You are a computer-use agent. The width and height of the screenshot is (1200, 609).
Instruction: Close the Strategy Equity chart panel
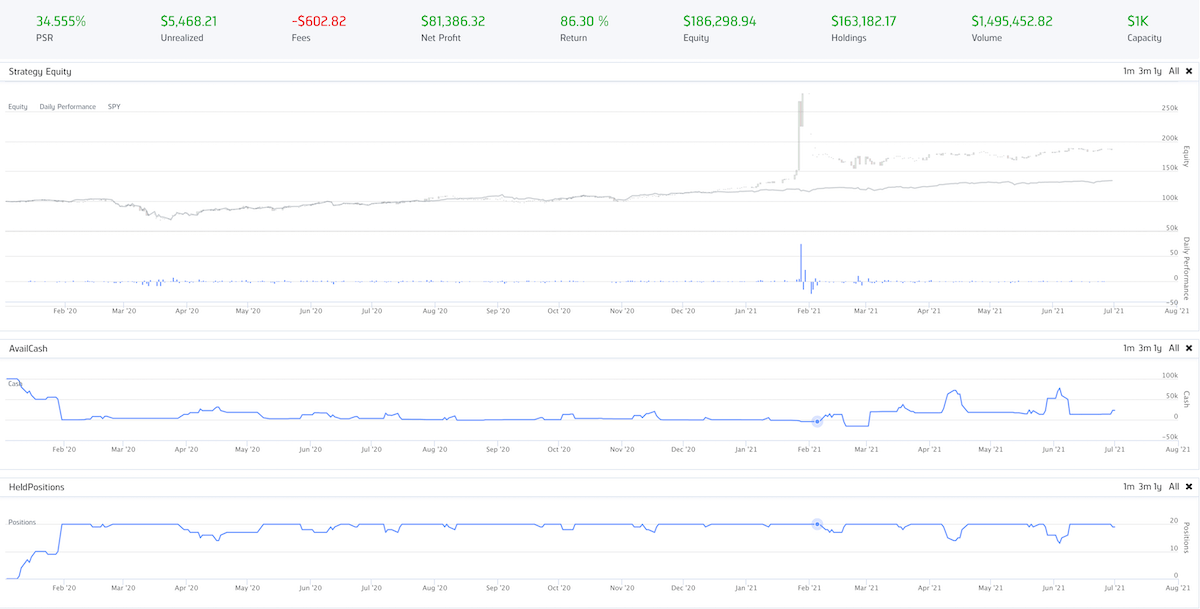[1189, 71]
